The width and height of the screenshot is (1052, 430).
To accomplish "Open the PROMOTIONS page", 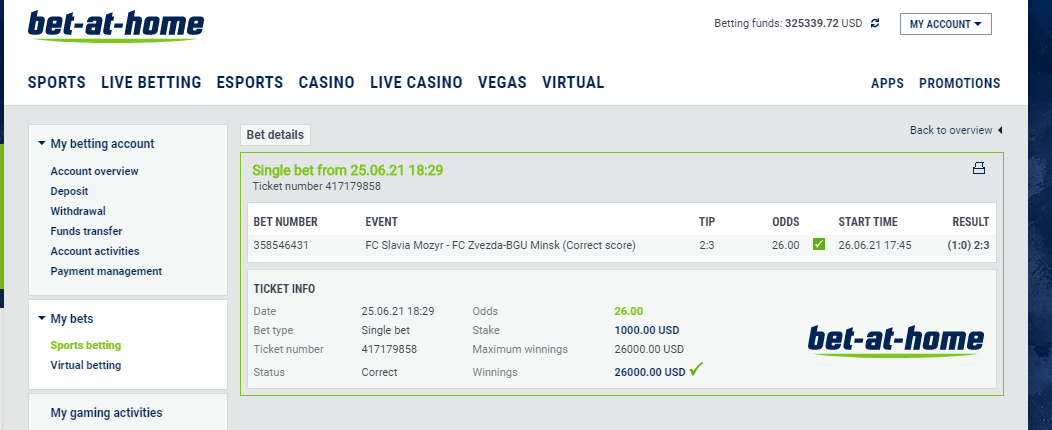I will [x=959, y=83].
